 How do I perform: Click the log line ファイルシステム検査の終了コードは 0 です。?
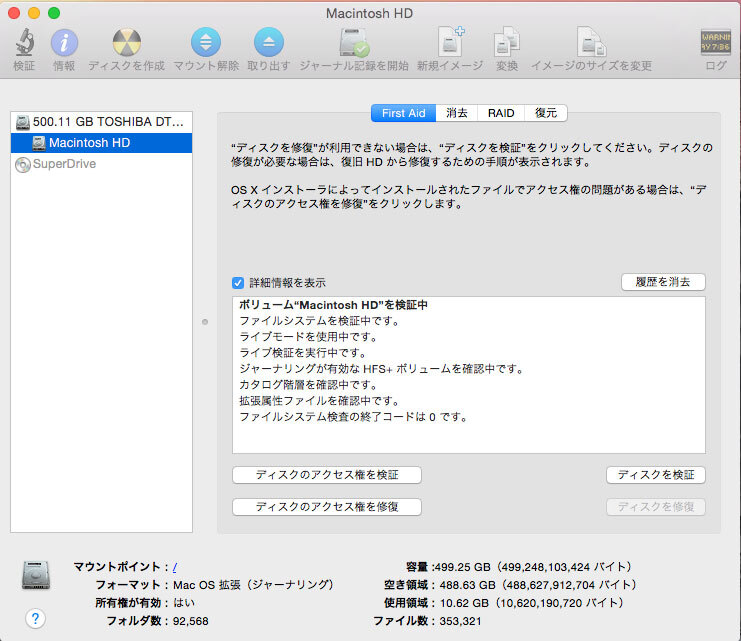click(x=354, y=417)
